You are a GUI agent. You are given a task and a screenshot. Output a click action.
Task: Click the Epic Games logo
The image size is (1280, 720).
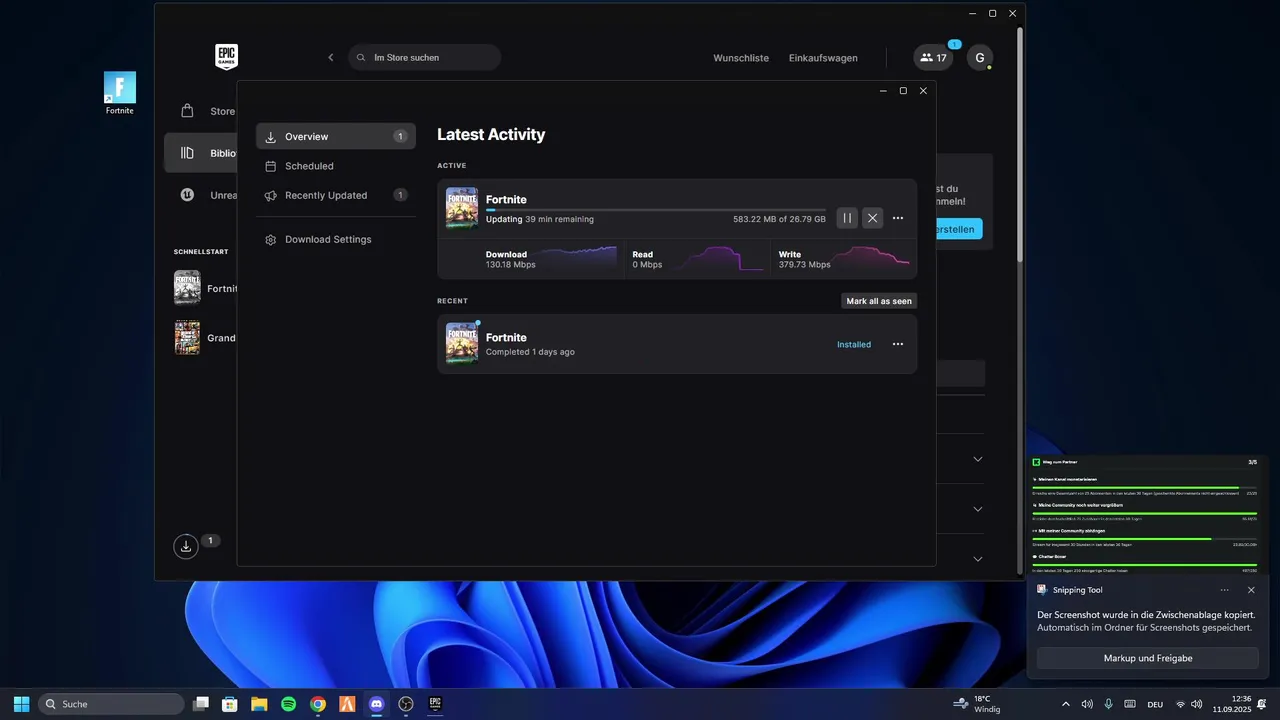point(227,57)
